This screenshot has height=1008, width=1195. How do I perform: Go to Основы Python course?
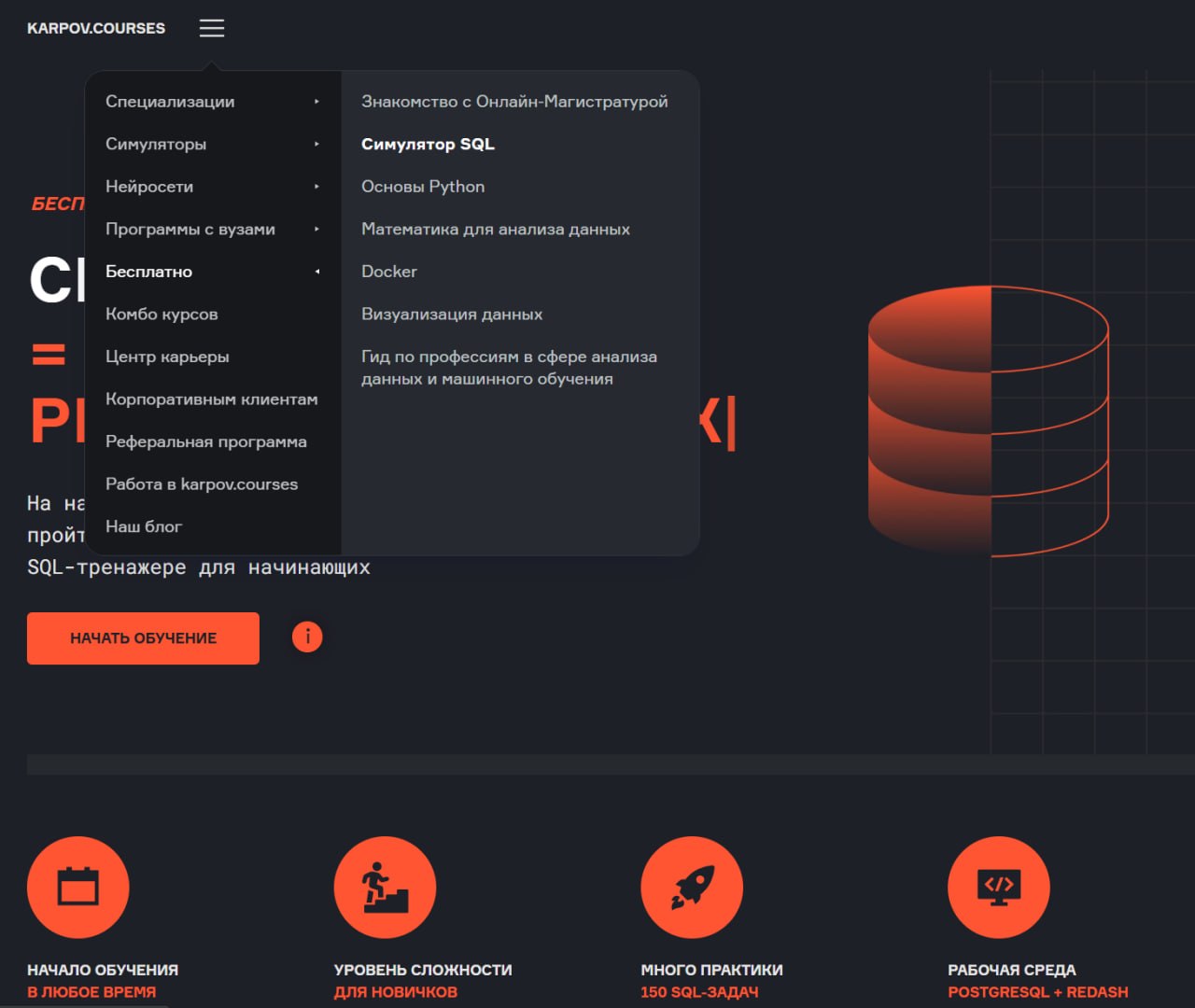(x=423, y=187)
